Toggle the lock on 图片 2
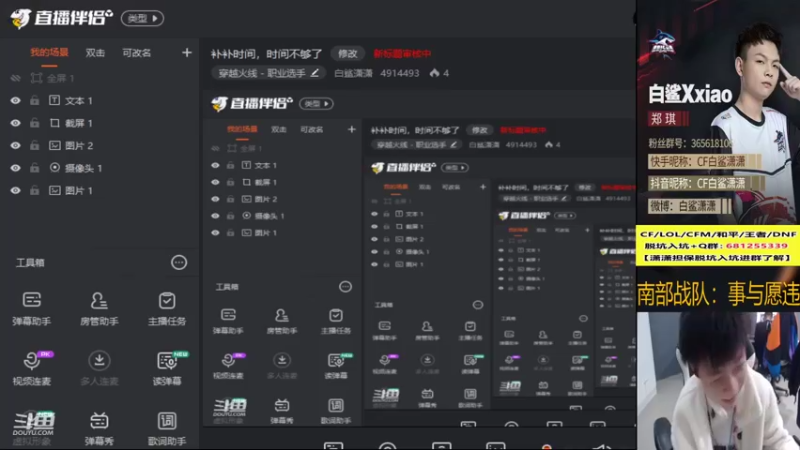The image size is (800, 450). [34, 145]
